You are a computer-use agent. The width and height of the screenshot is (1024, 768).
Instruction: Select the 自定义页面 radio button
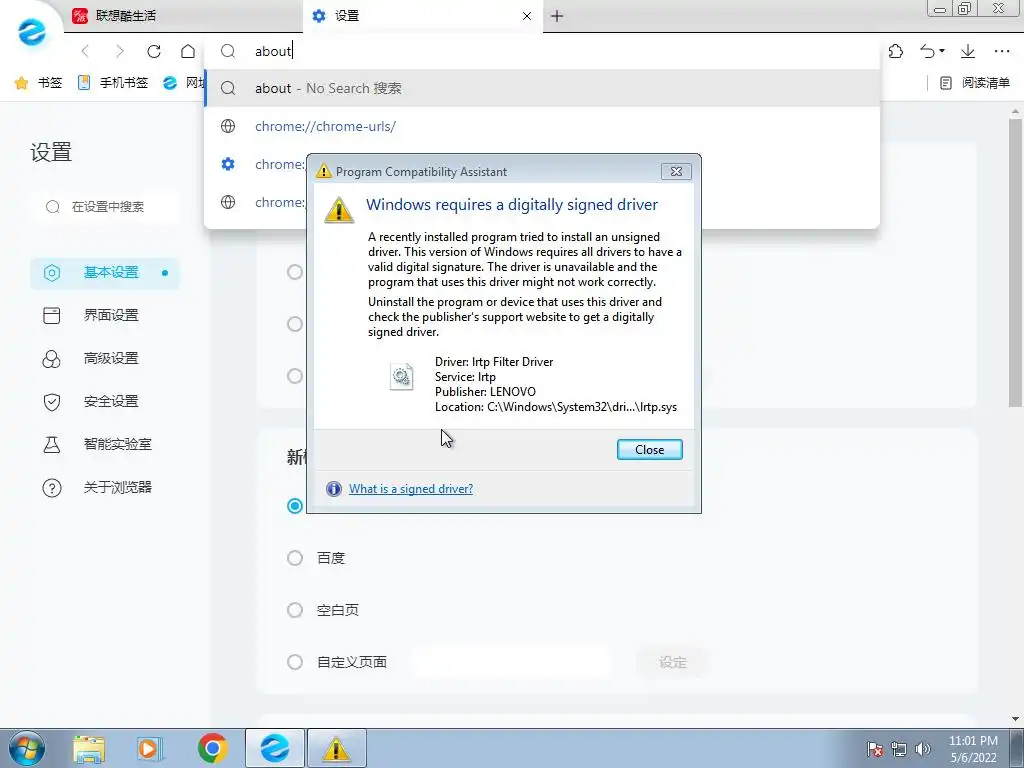click(x=295, y=662)
